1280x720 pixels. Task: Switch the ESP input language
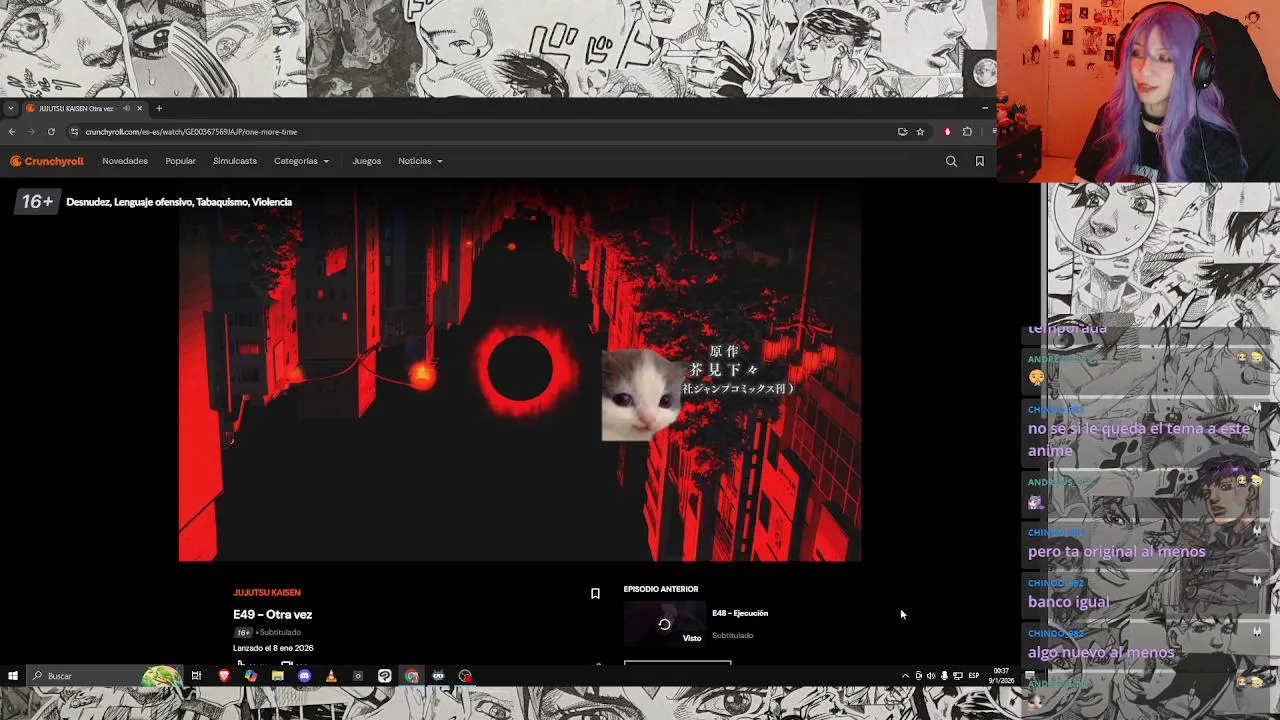point(974,676)
